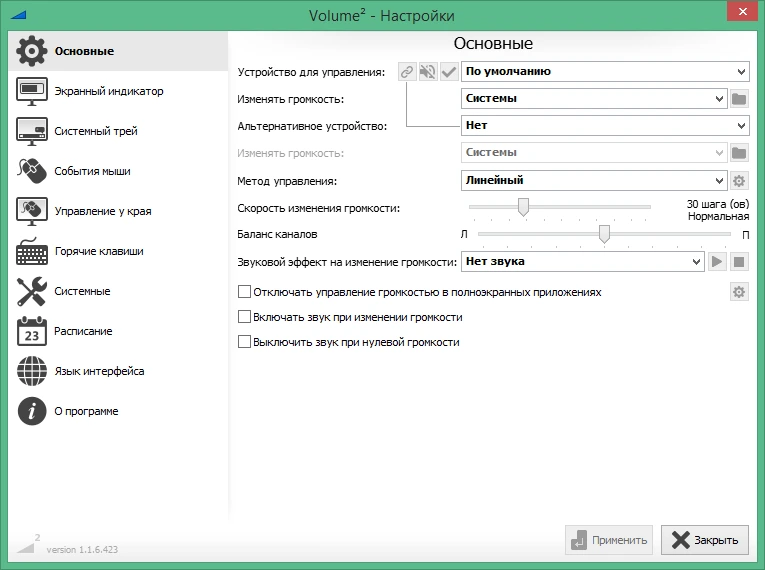Show О программе page

tap(86, 411)
